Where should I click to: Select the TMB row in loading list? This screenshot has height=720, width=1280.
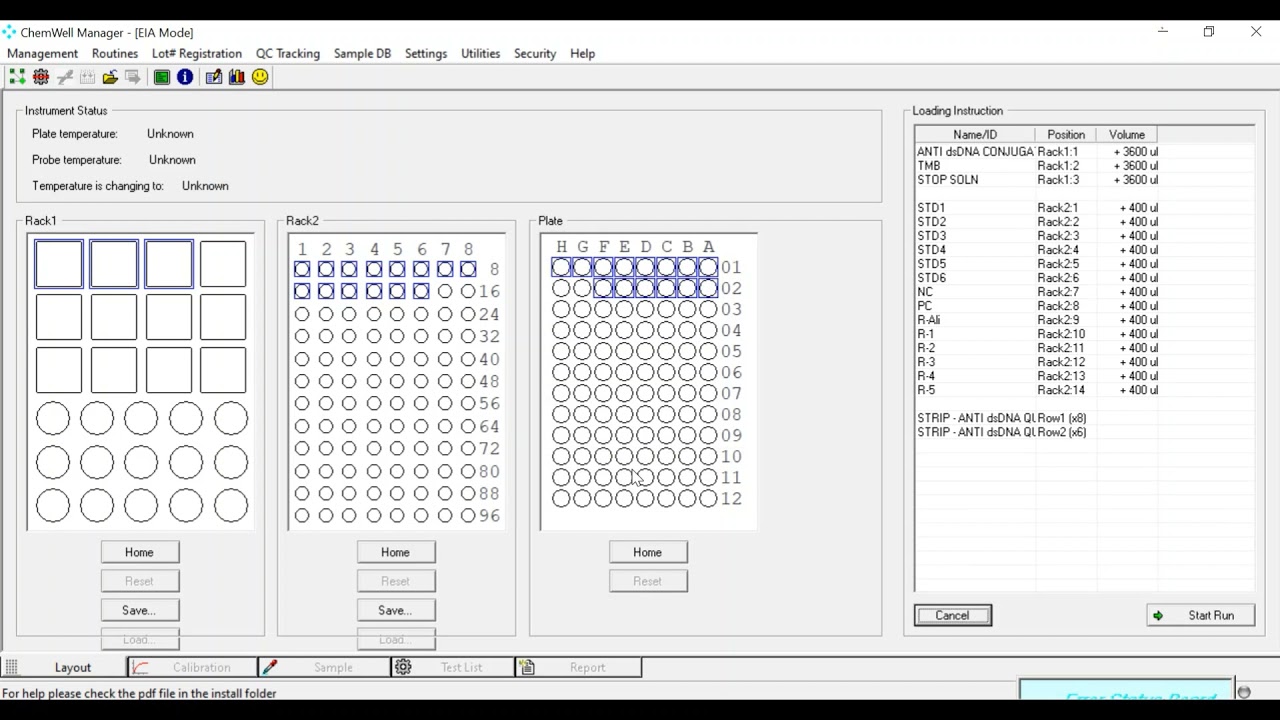(1037, 166)
